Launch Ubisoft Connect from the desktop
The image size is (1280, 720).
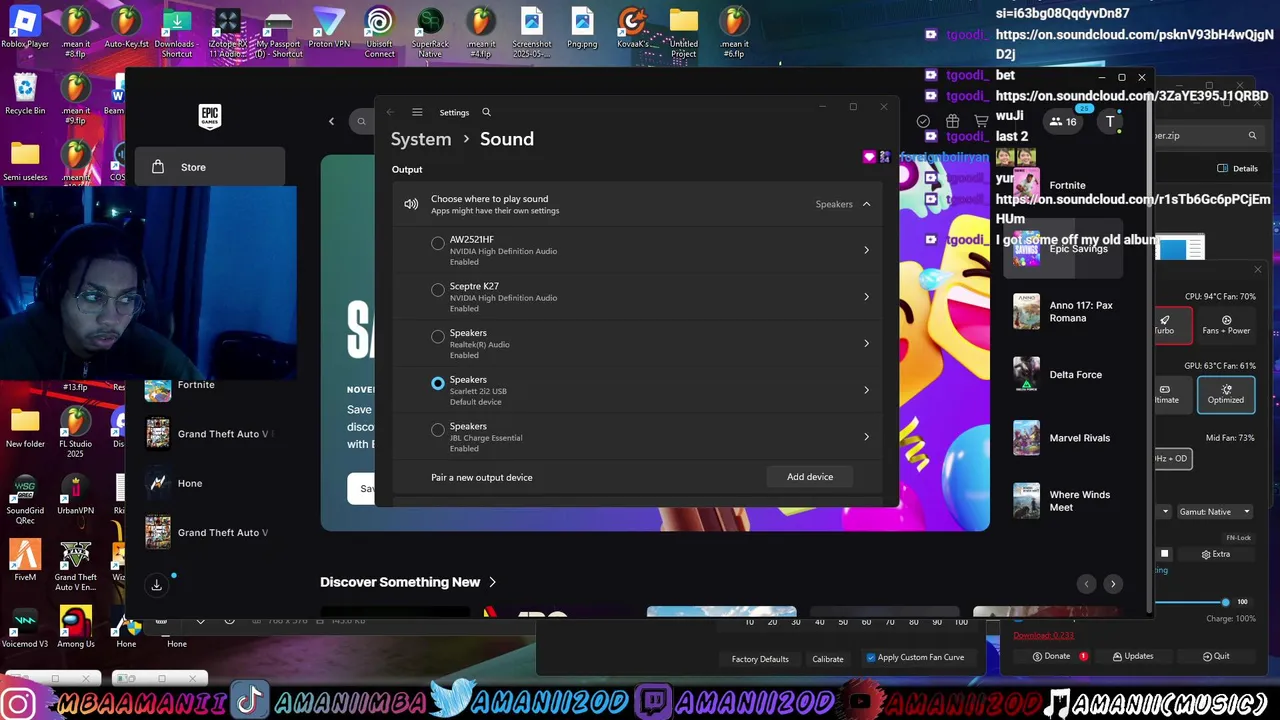[379, 30]
